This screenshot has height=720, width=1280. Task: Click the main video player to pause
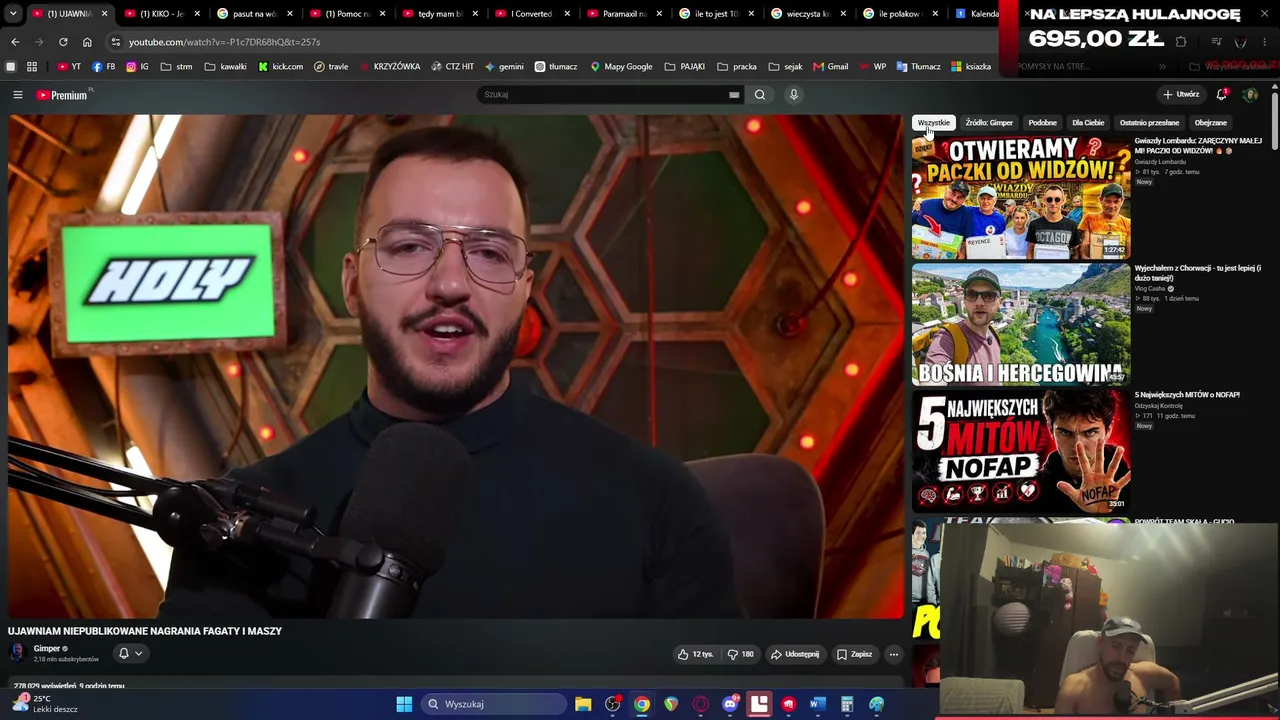456,366
